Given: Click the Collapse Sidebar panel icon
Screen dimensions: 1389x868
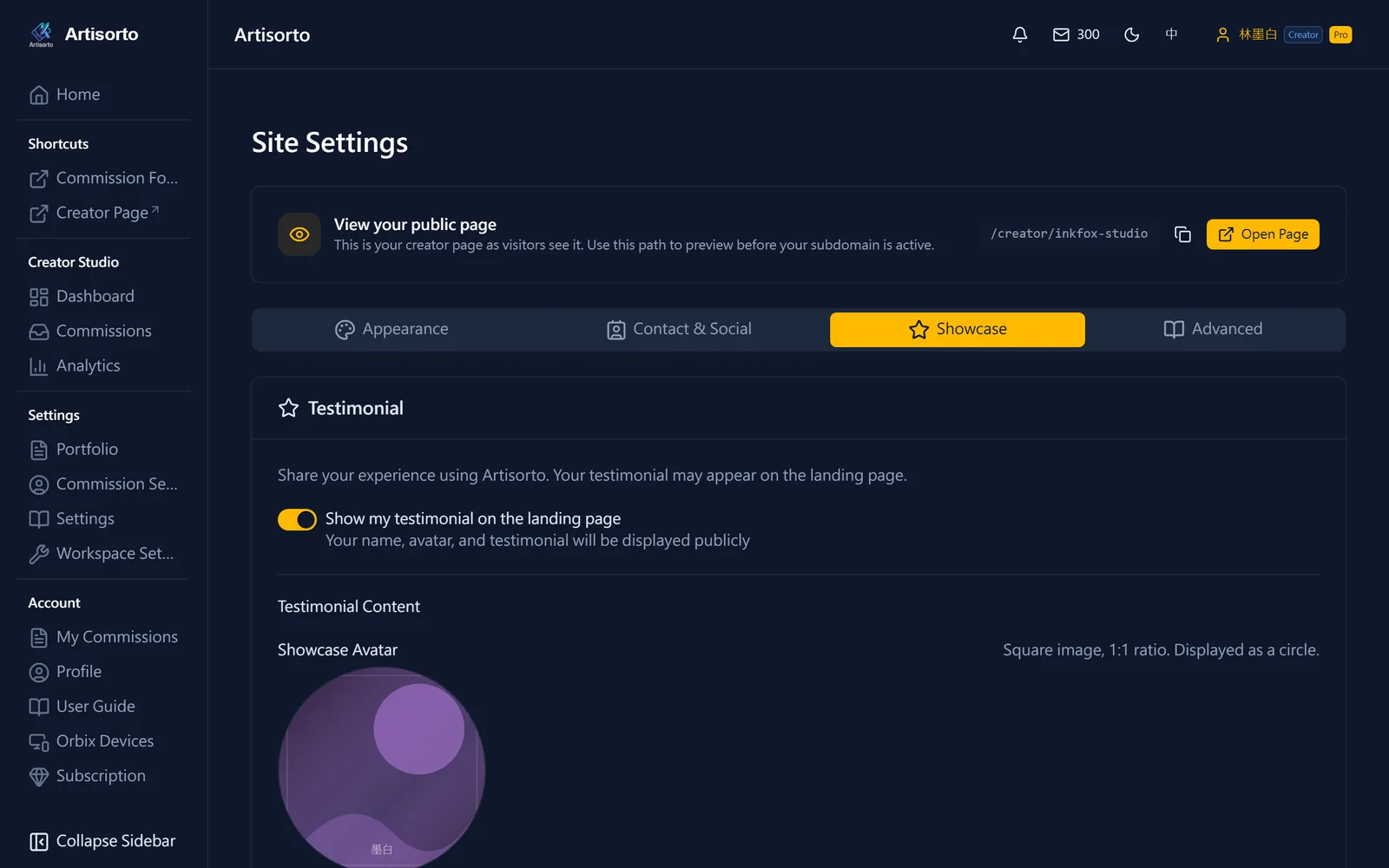Looking at the screenshot, I should [39, 842].
